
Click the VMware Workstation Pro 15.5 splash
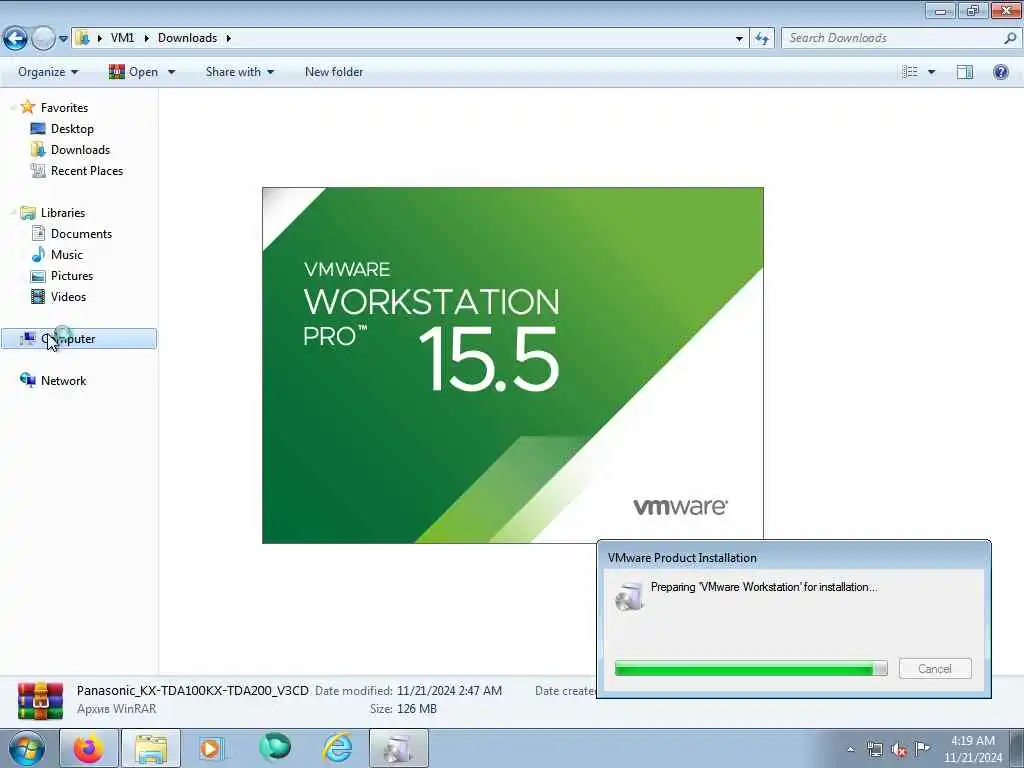coord(513,364)
